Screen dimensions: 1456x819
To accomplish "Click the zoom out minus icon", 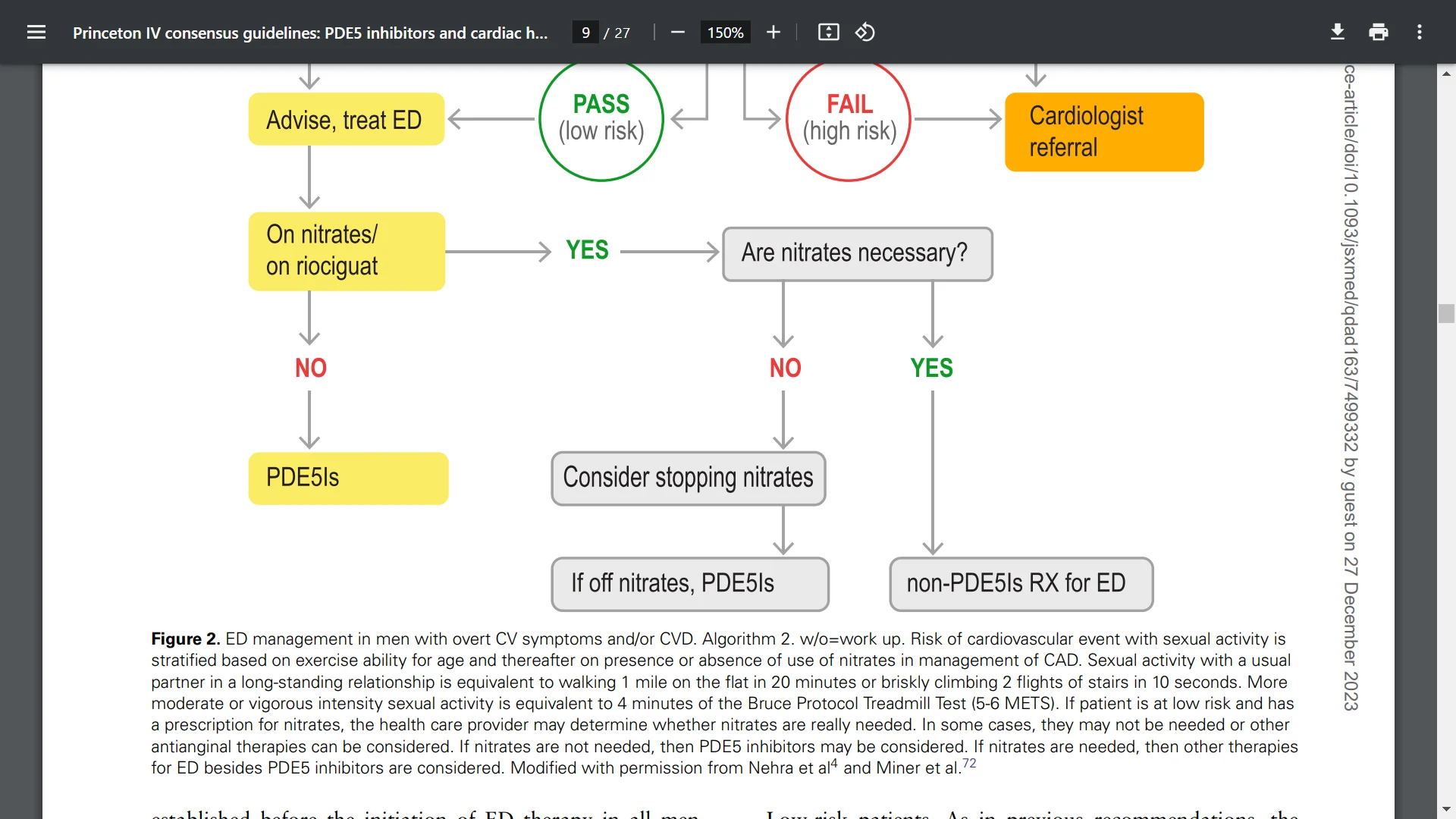I will [x=677, y=32].
